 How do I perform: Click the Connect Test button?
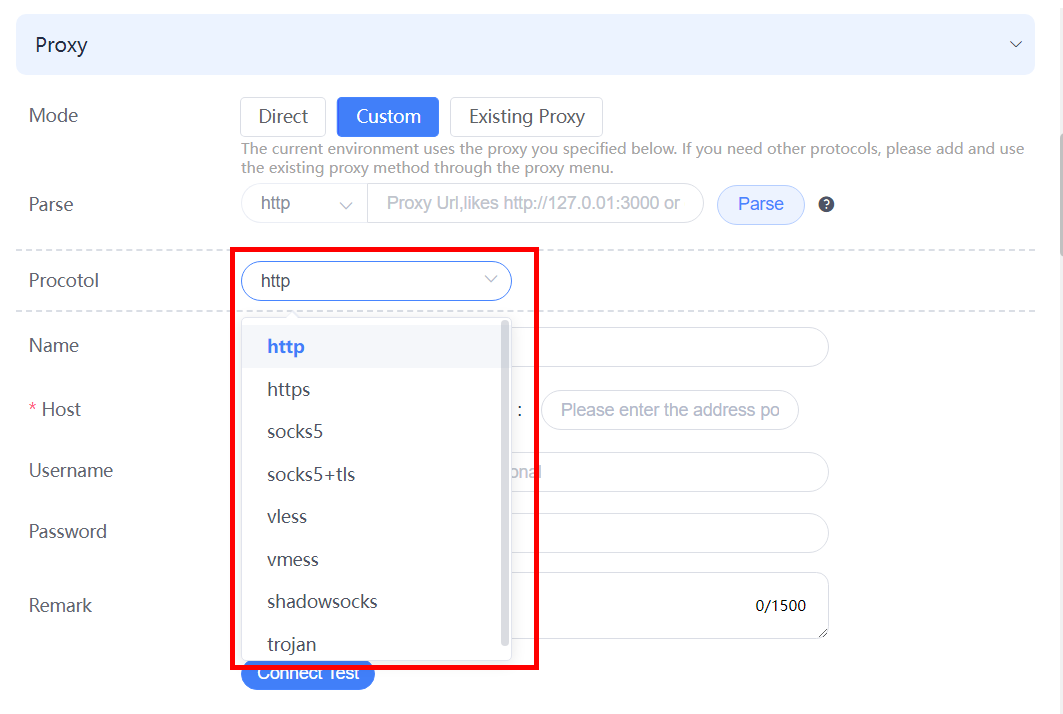pyautogui.click(x=308, y=674)
